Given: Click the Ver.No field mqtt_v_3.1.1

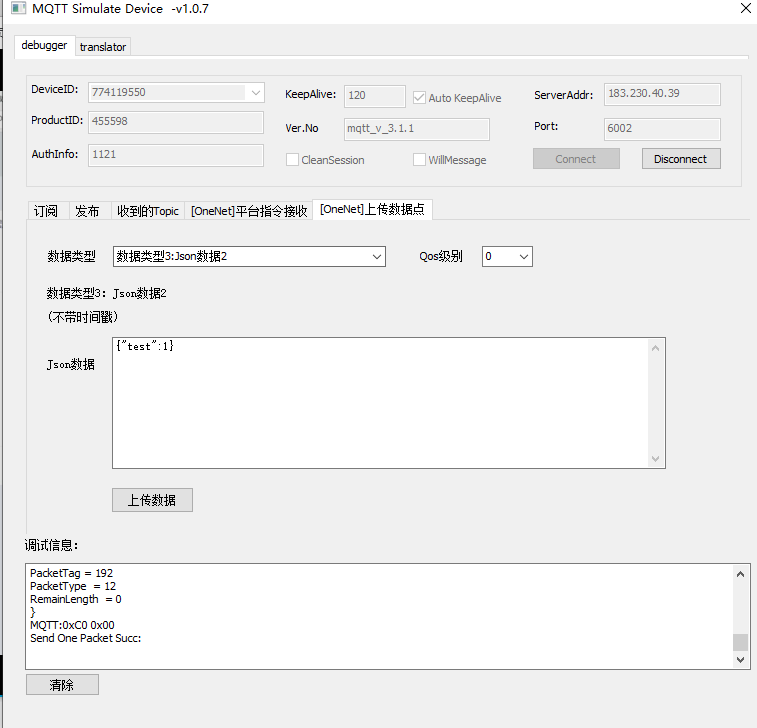Looking at the screenshot, I should pyautogui.click(x=417, y=129).
